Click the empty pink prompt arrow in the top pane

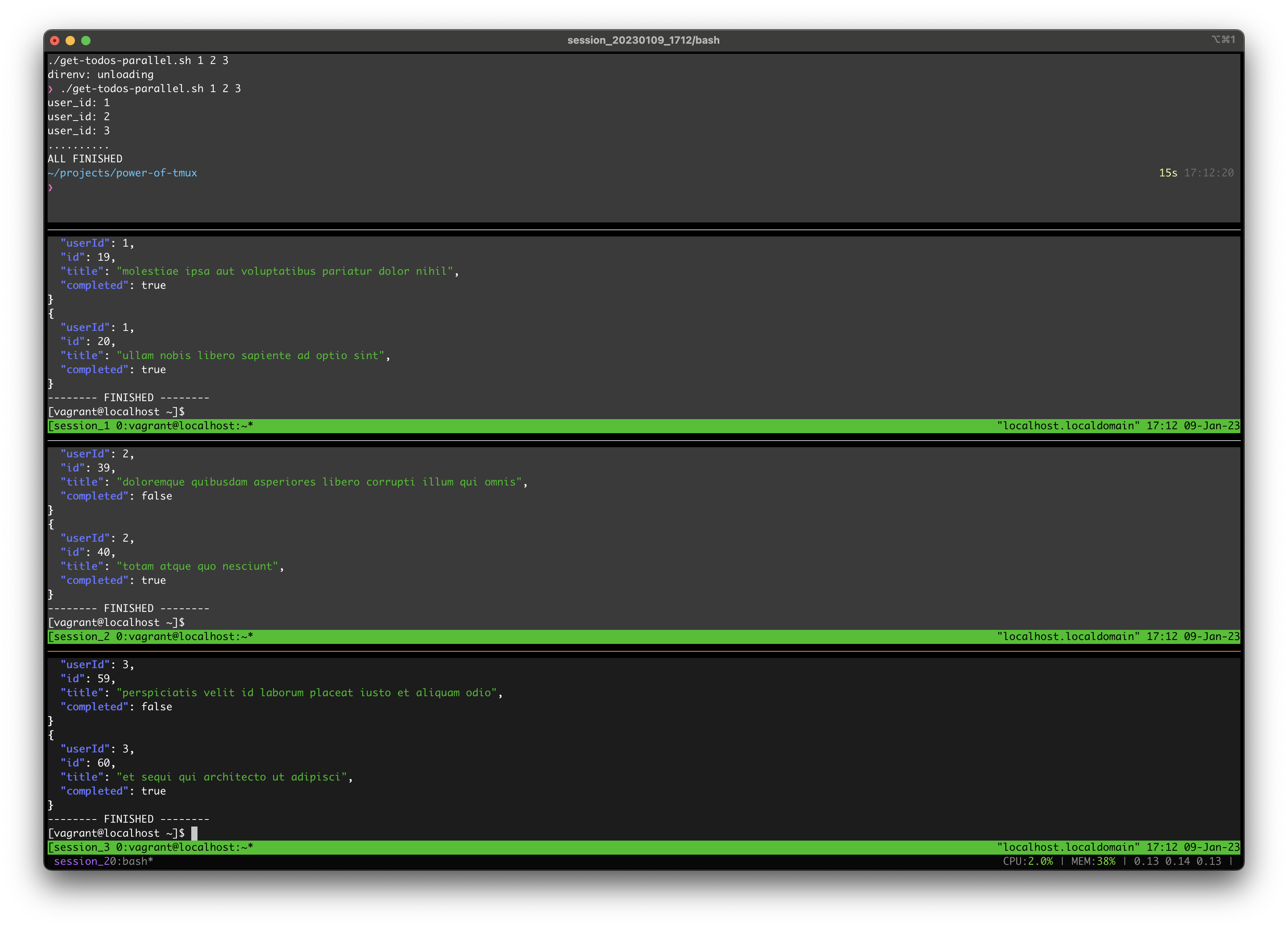pos(50,187)
